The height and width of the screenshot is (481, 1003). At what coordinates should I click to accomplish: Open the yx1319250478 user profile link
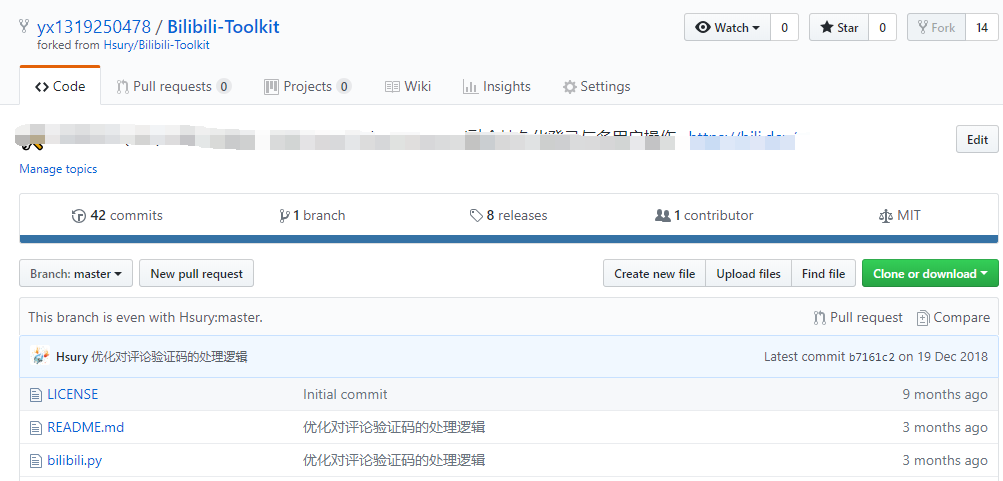point(94,27)
